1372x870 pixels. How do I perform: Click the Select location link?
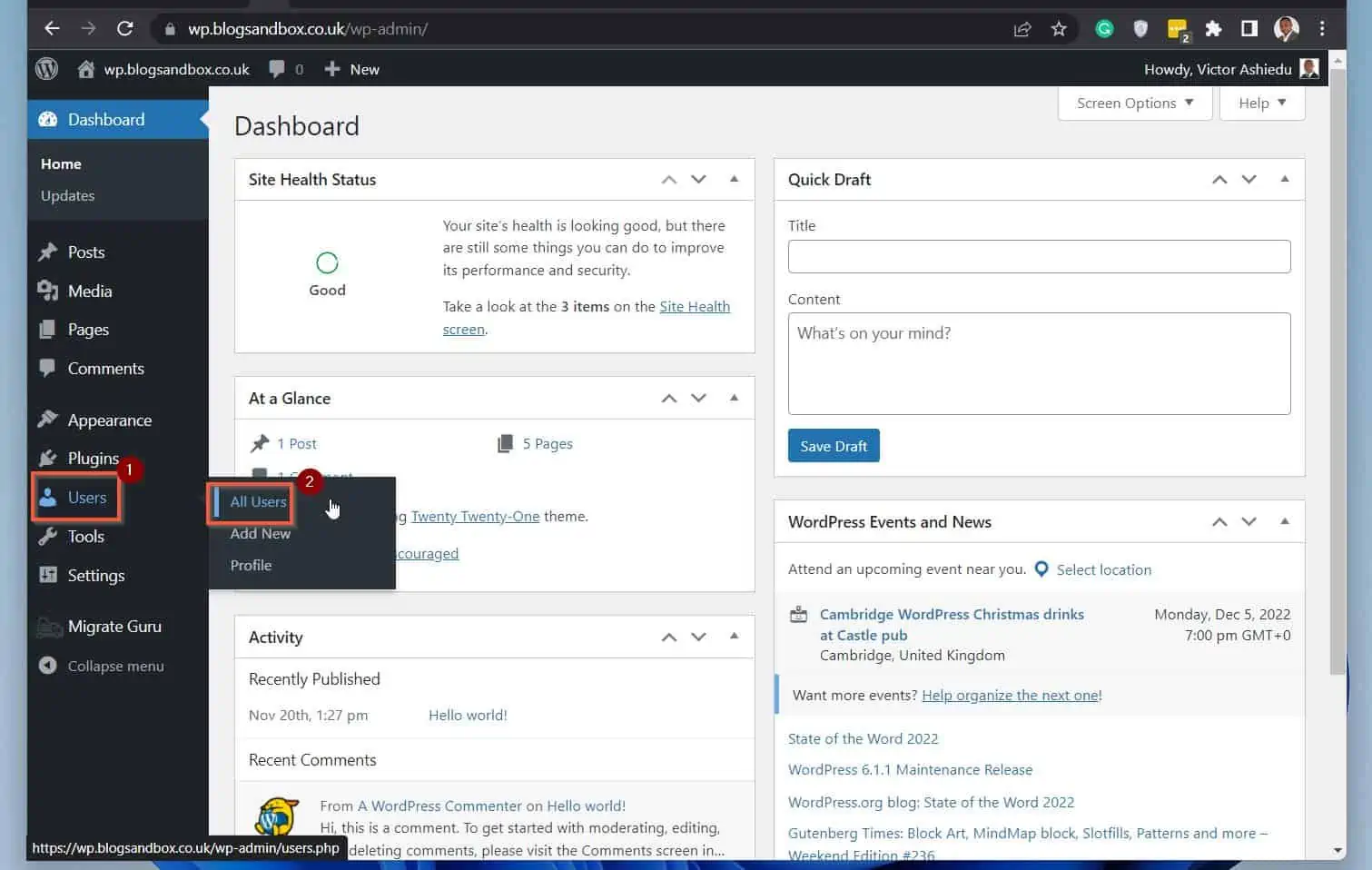pyautogui.click(x=1103, y=569)
